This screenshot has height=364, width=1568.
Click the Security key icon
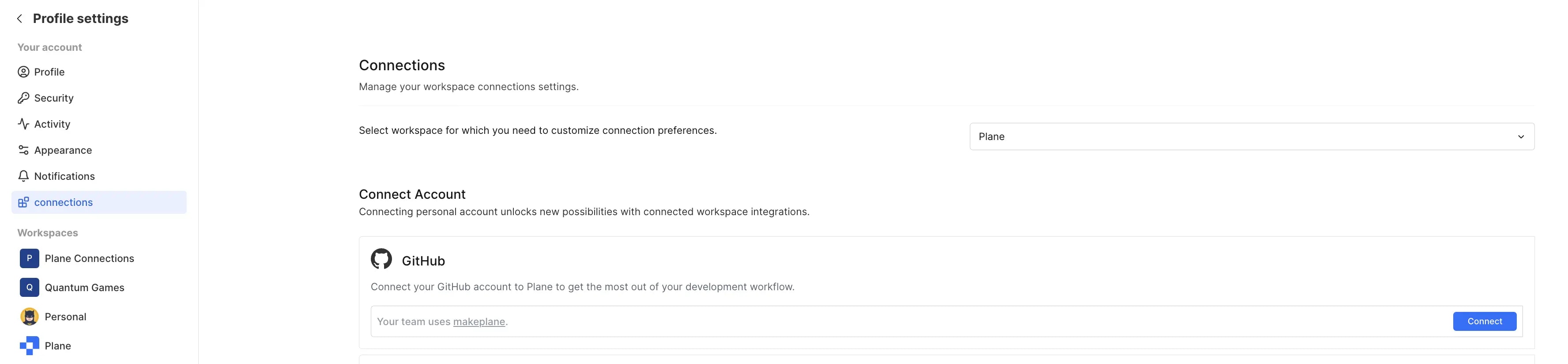23,97
